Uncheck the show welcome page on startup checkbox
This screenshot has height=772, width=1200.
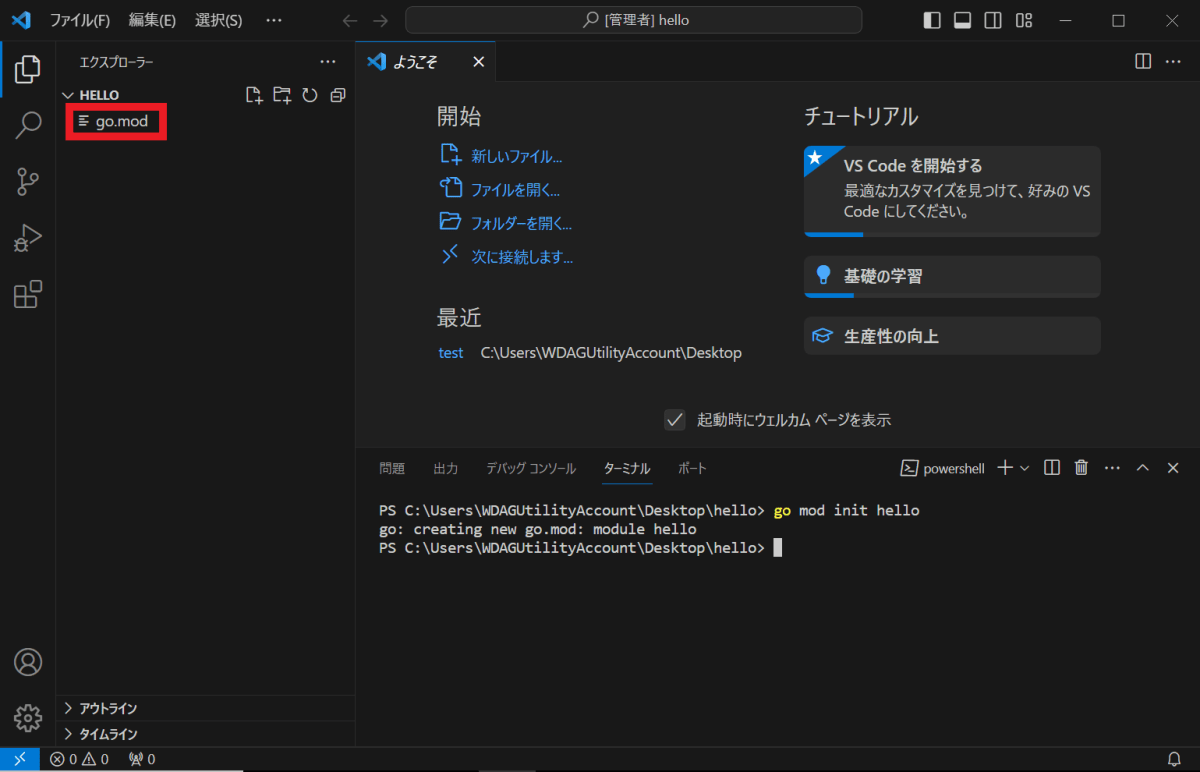(675, 420)
